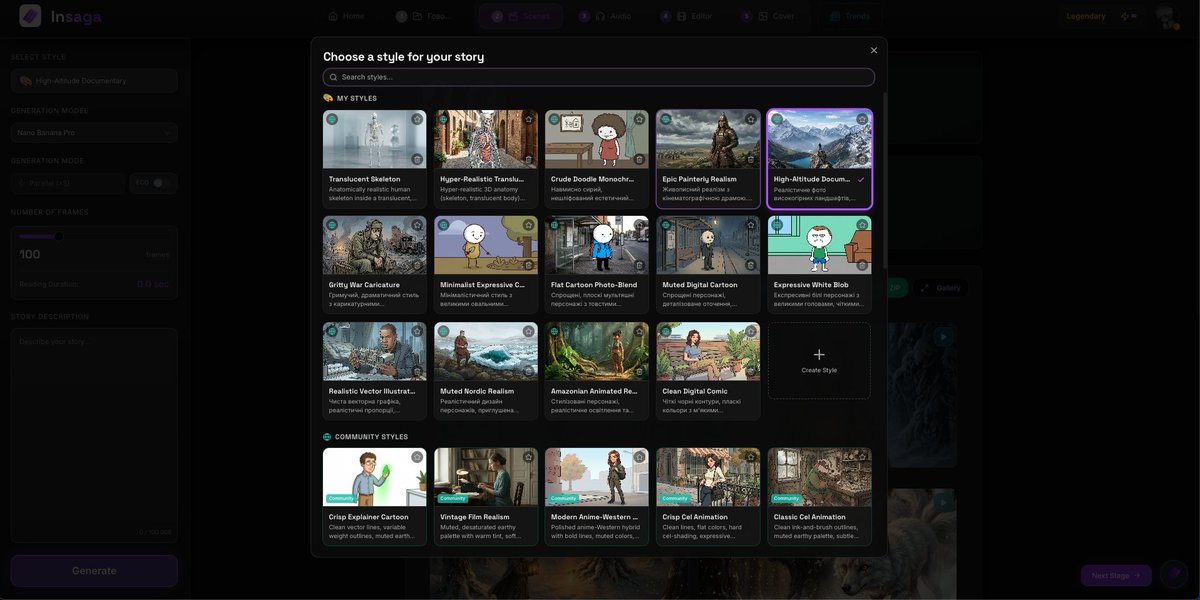Viewport: 1200px width, 600px height.
Task: Select the Amazonian Animated Realism style thumbnail
Action: click(x=596, y=351)
